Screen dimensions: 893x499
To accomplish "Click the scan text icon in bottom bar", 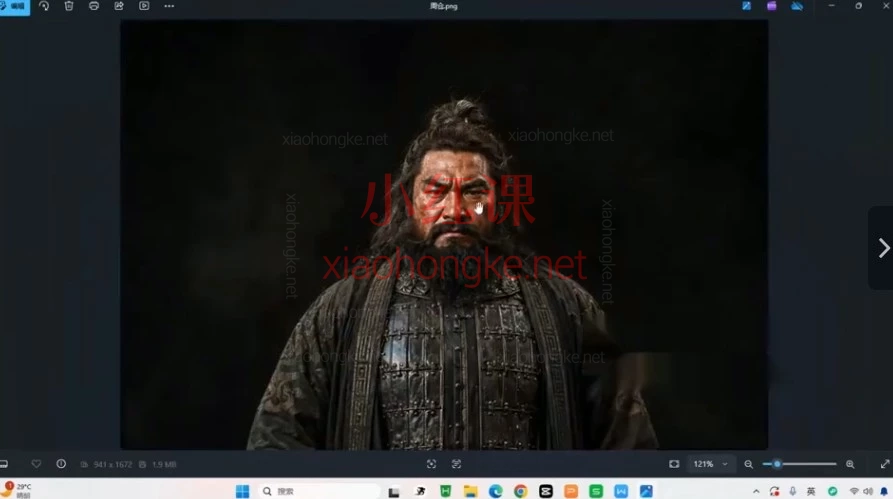I will pyautogui.click(x=456, y=464).
